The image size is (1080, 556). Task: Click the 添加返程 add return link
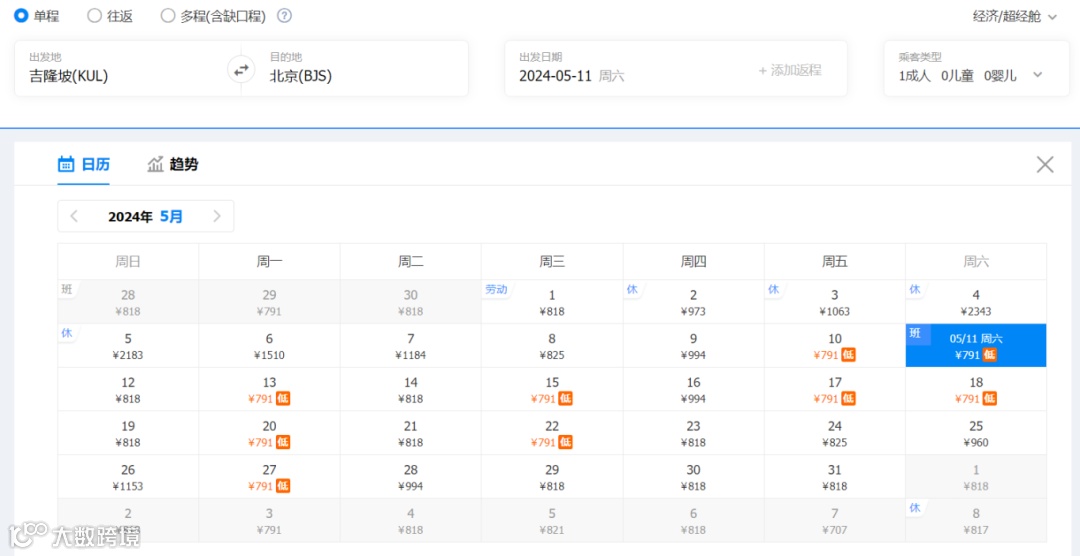tap(789, 70)
